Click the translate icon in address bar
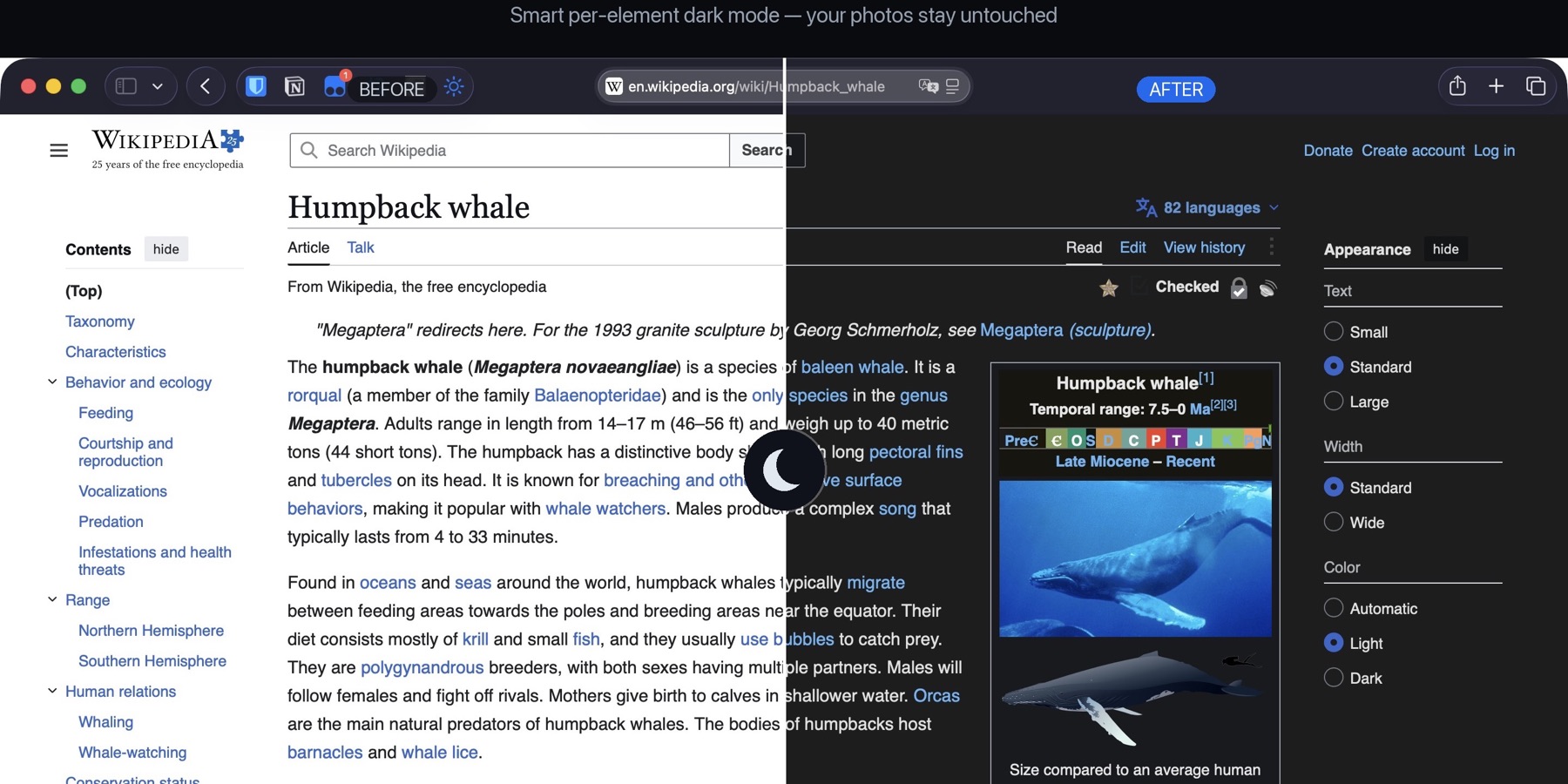This screenshot has width=1568, height=784. click(x=929, y=86)
